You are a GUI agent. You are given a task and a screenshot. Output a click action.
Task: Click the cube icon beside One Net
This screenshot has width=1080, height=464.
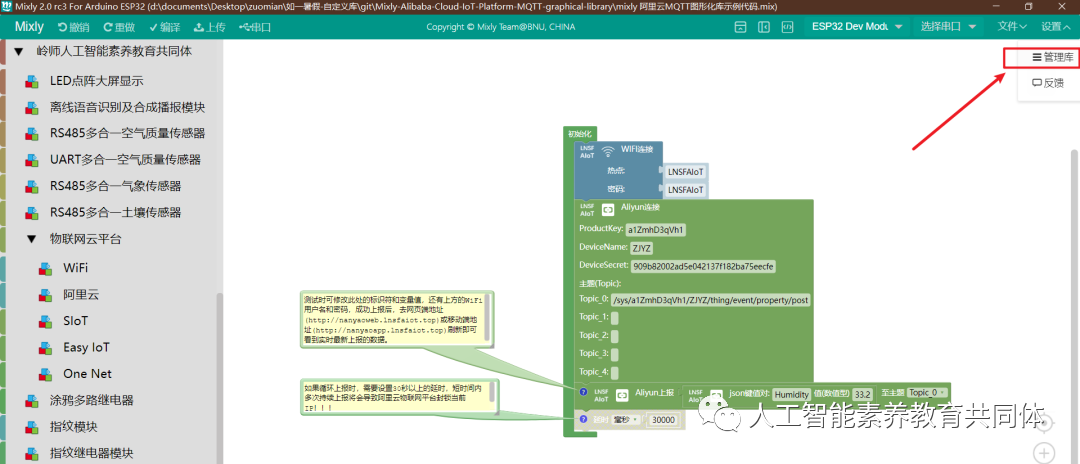[x=45, y=375]
